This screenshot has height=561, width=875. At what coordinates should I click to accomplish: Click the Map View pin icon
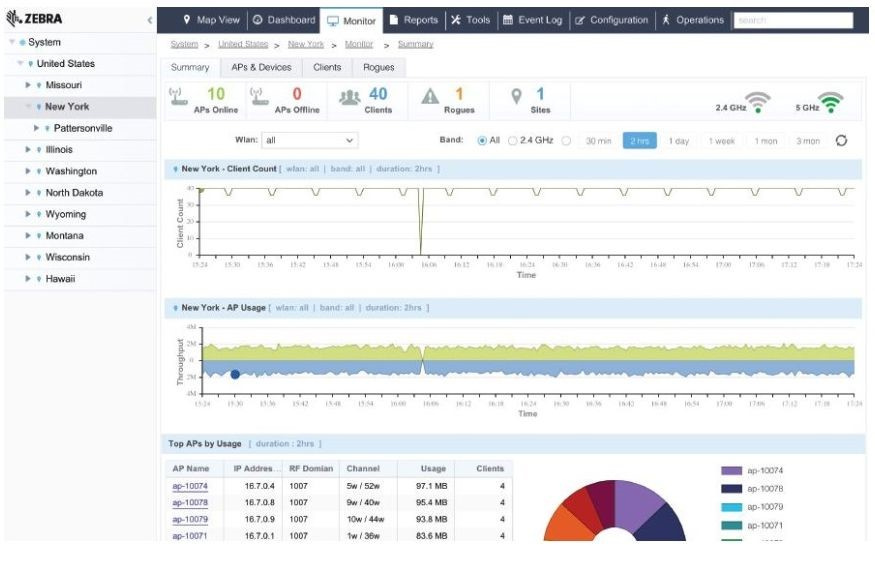pyautogui.click(x=187, y=20)
